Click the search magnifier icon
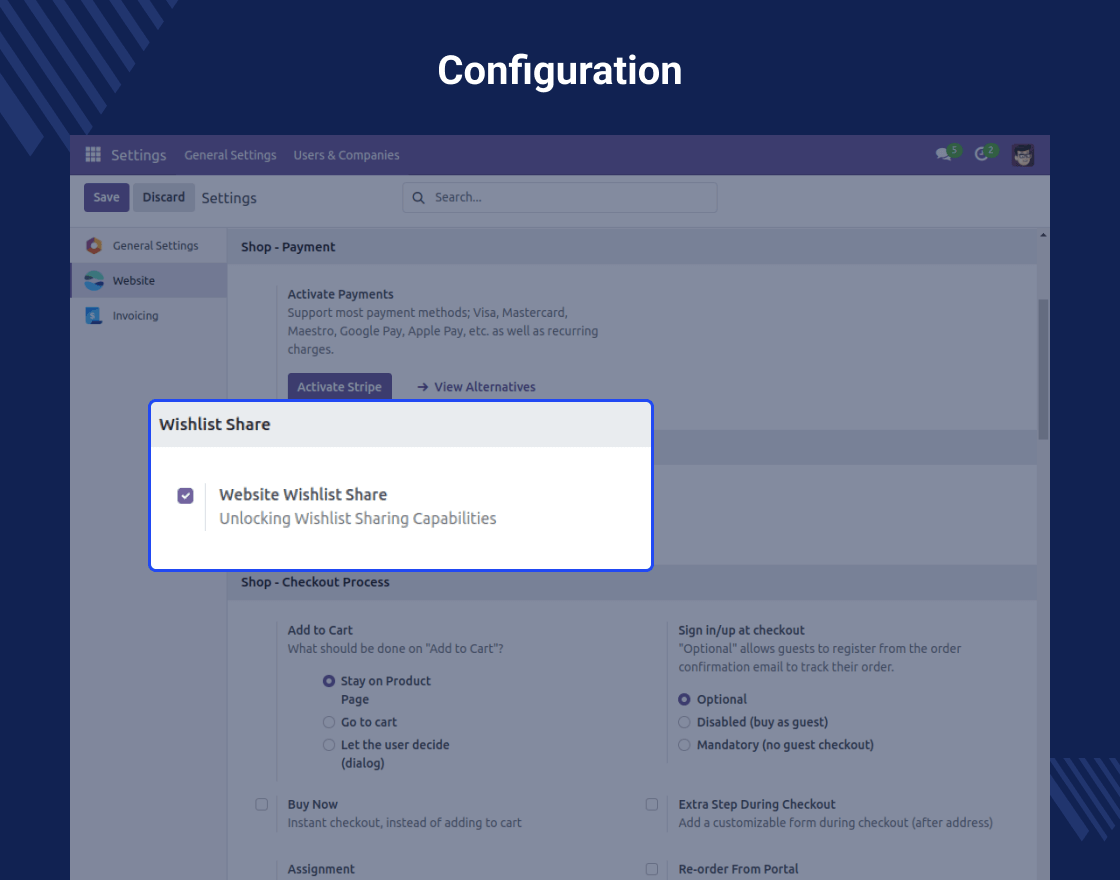 [419, 198]
